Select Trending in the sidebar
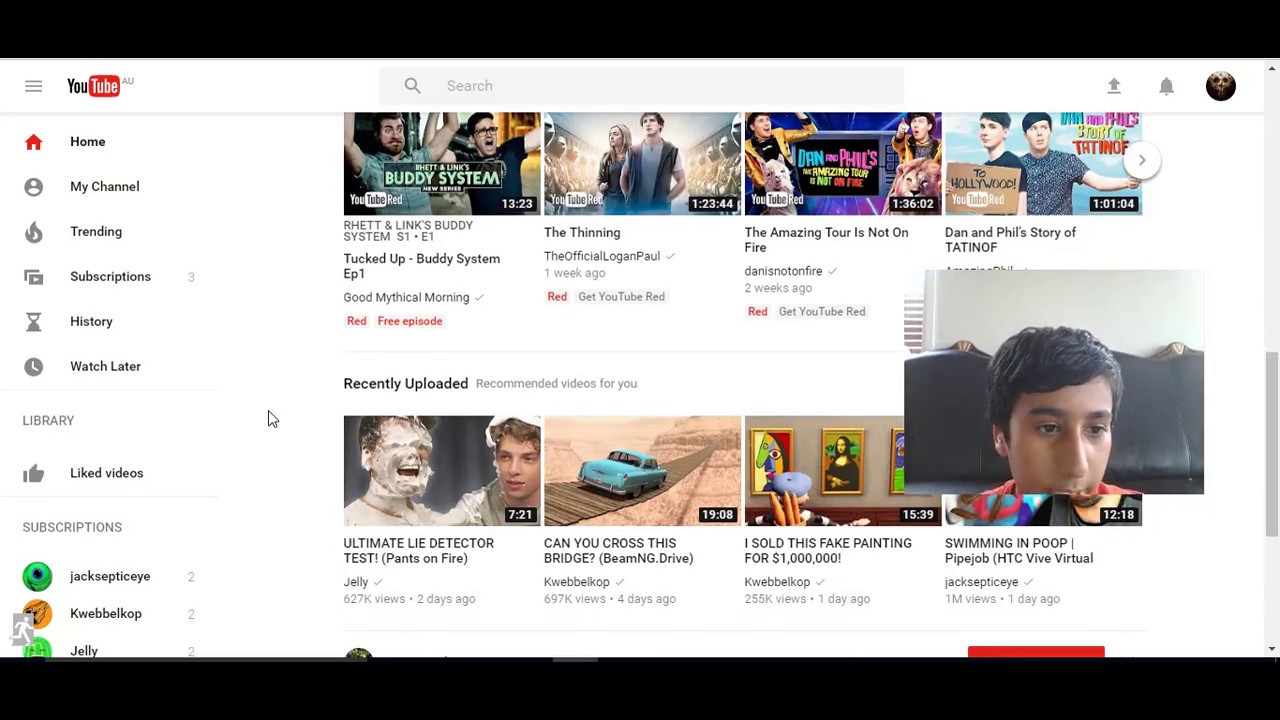This screenshot has height=720, width=1280. pos(96,232)
